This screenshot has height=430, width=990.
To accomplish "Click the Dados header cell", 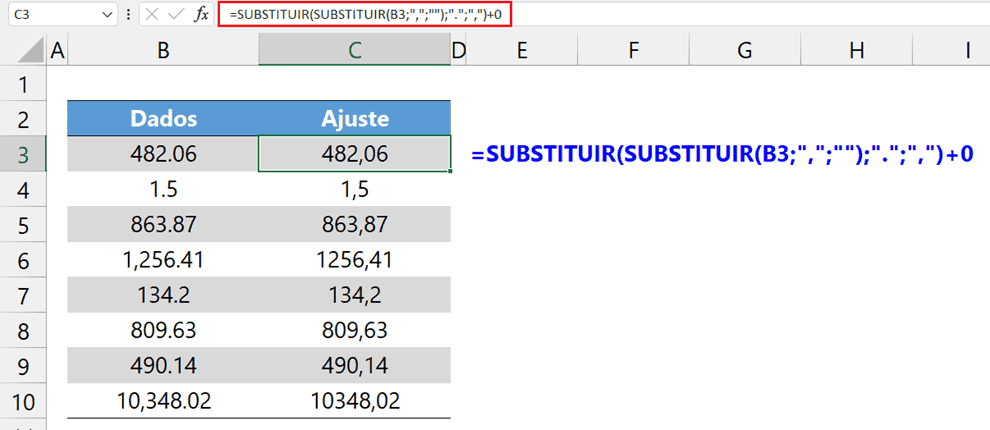I will pos(164,118).
